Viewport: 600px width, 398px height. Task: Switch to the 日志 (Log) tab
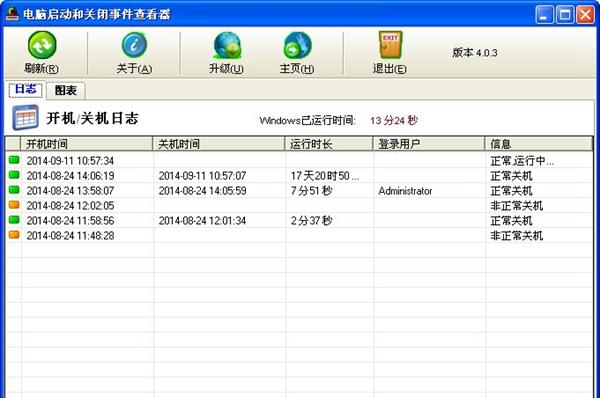[26, 90]
